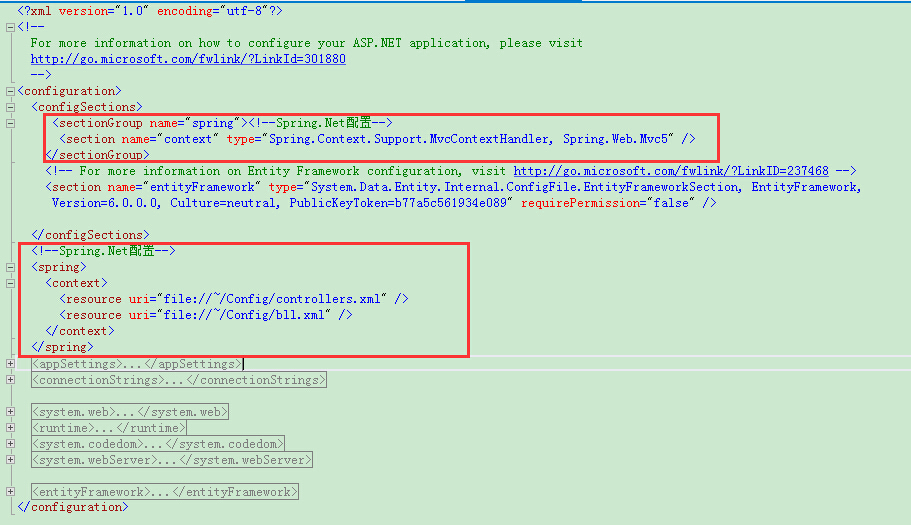This screenshot has width=911, height=525.
Task: Collapse the configuration root element
Action: click(10, 91)
